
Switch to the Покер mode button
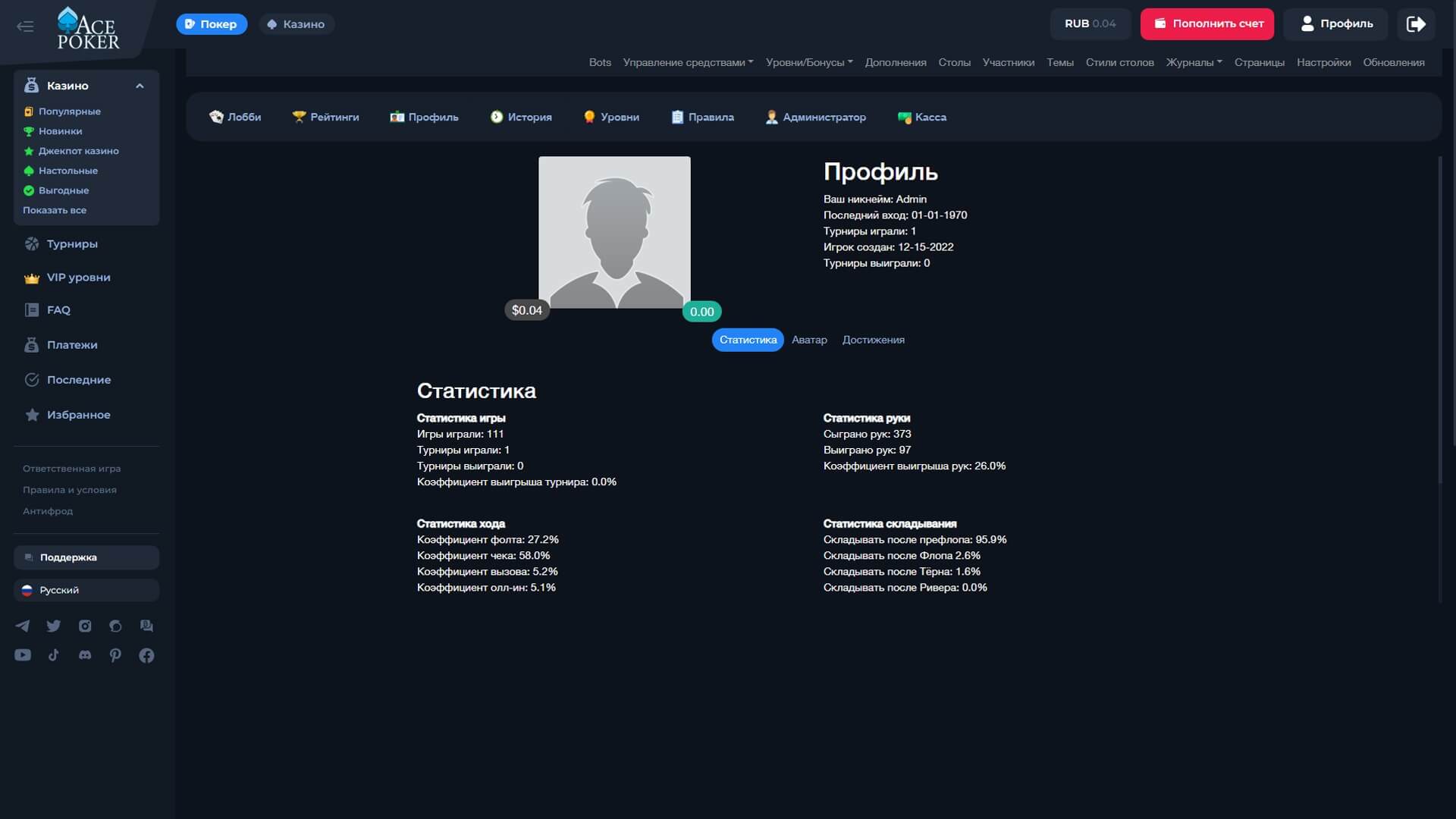point(212,24)
